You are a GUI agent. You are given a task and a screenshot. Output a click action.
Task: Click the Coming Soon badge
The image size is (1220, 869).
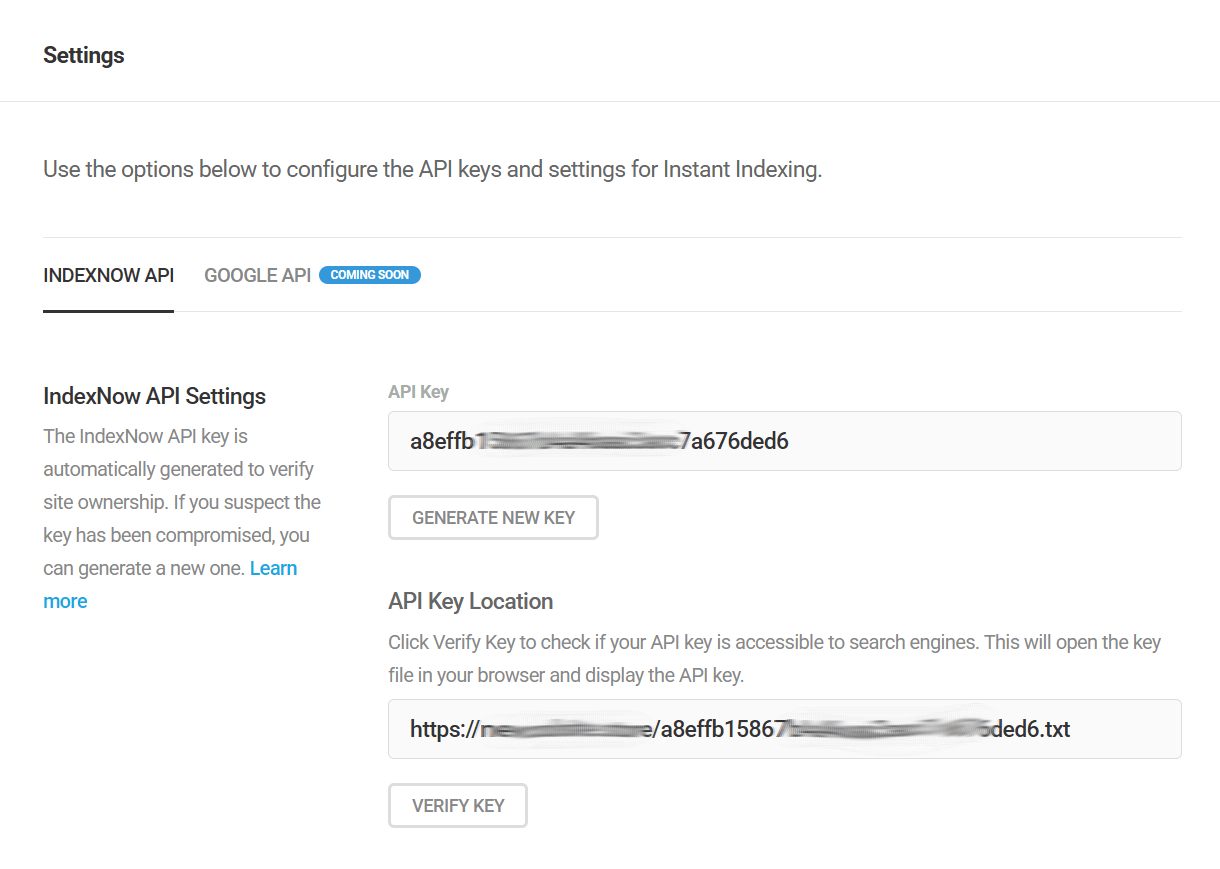click(370, 275)
